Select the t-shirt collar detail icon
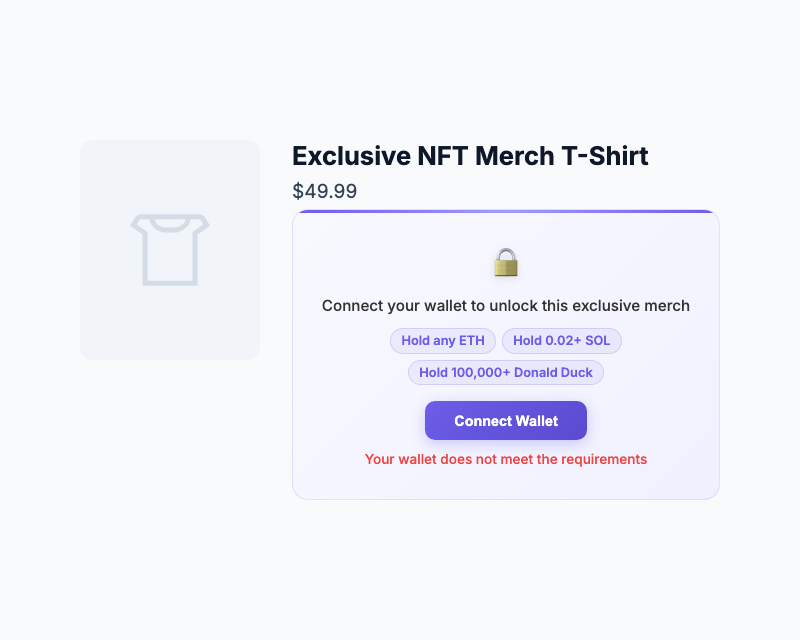The image size is (800, 640). [169, 222]
